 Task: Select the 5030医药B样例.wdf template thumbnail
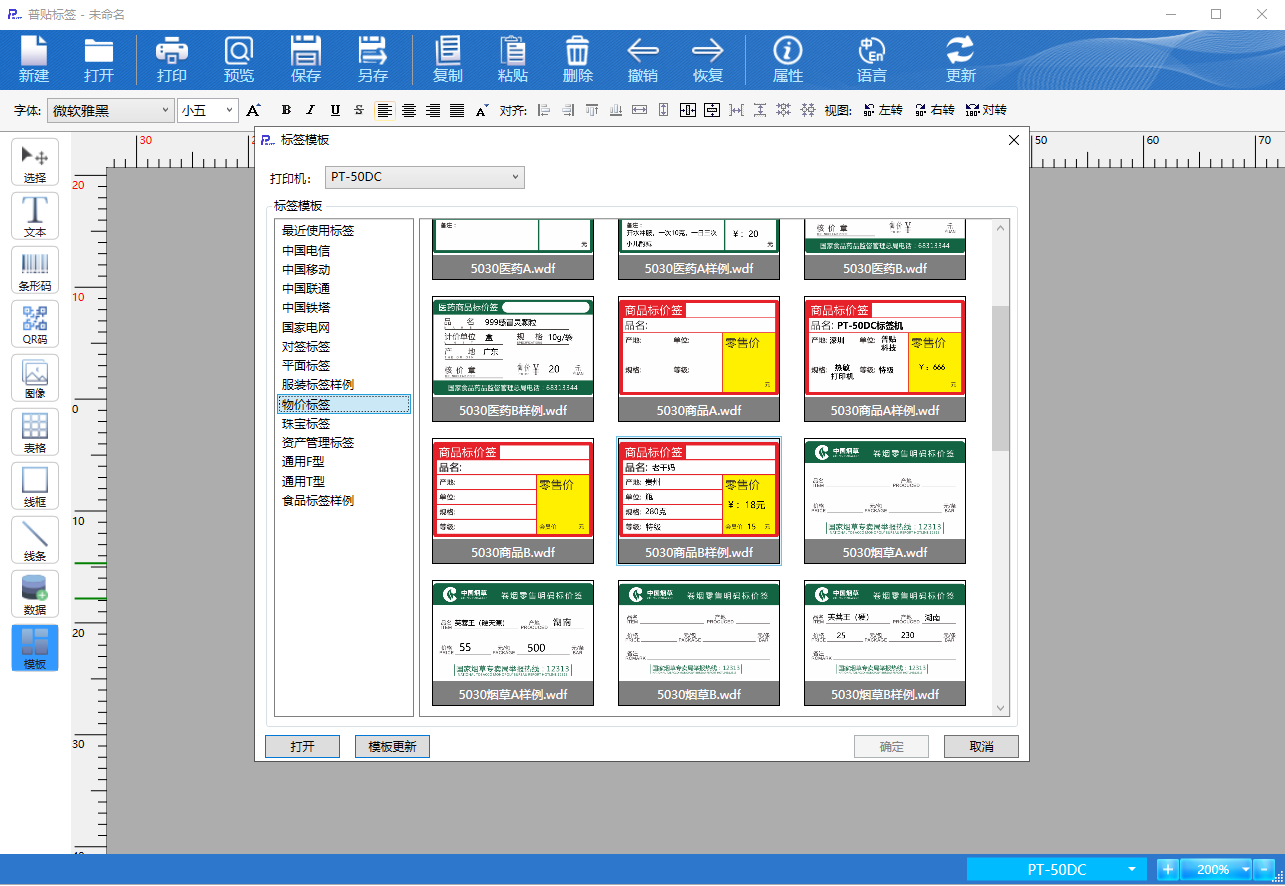coord(513,358)
